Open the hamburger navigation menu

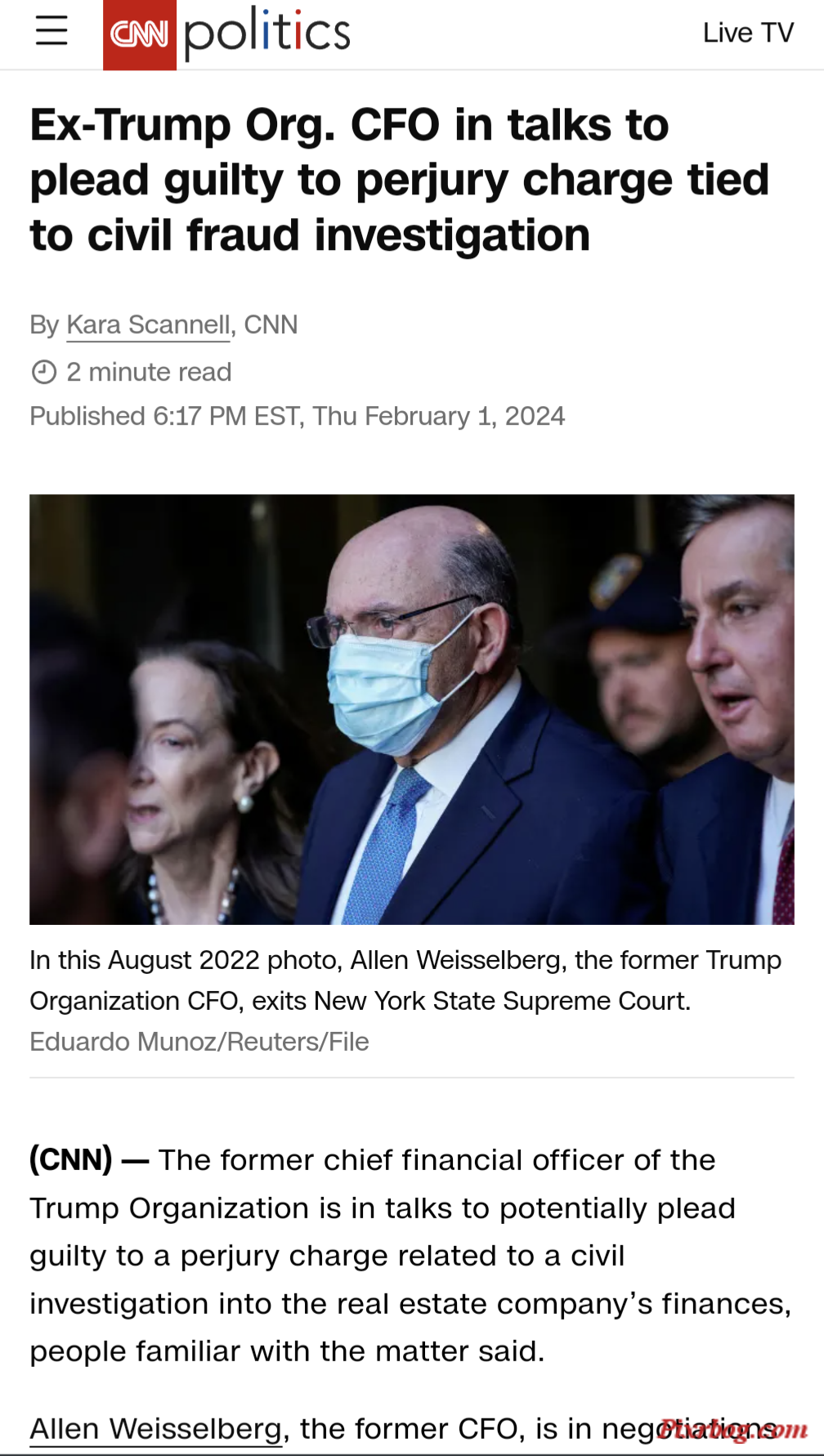pyautogui.click(x=51, y=32)
